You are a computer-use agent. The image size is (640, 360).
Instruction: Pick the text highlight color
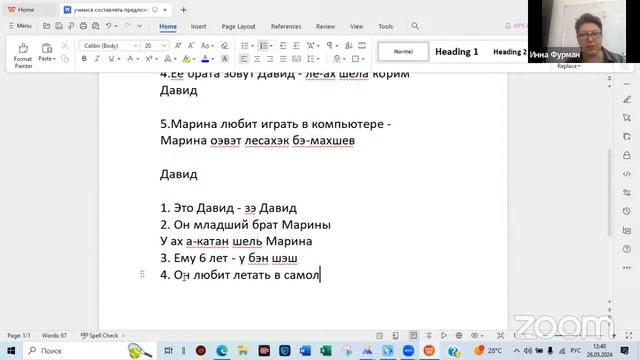pyautogui.click(x=187, y=59)
